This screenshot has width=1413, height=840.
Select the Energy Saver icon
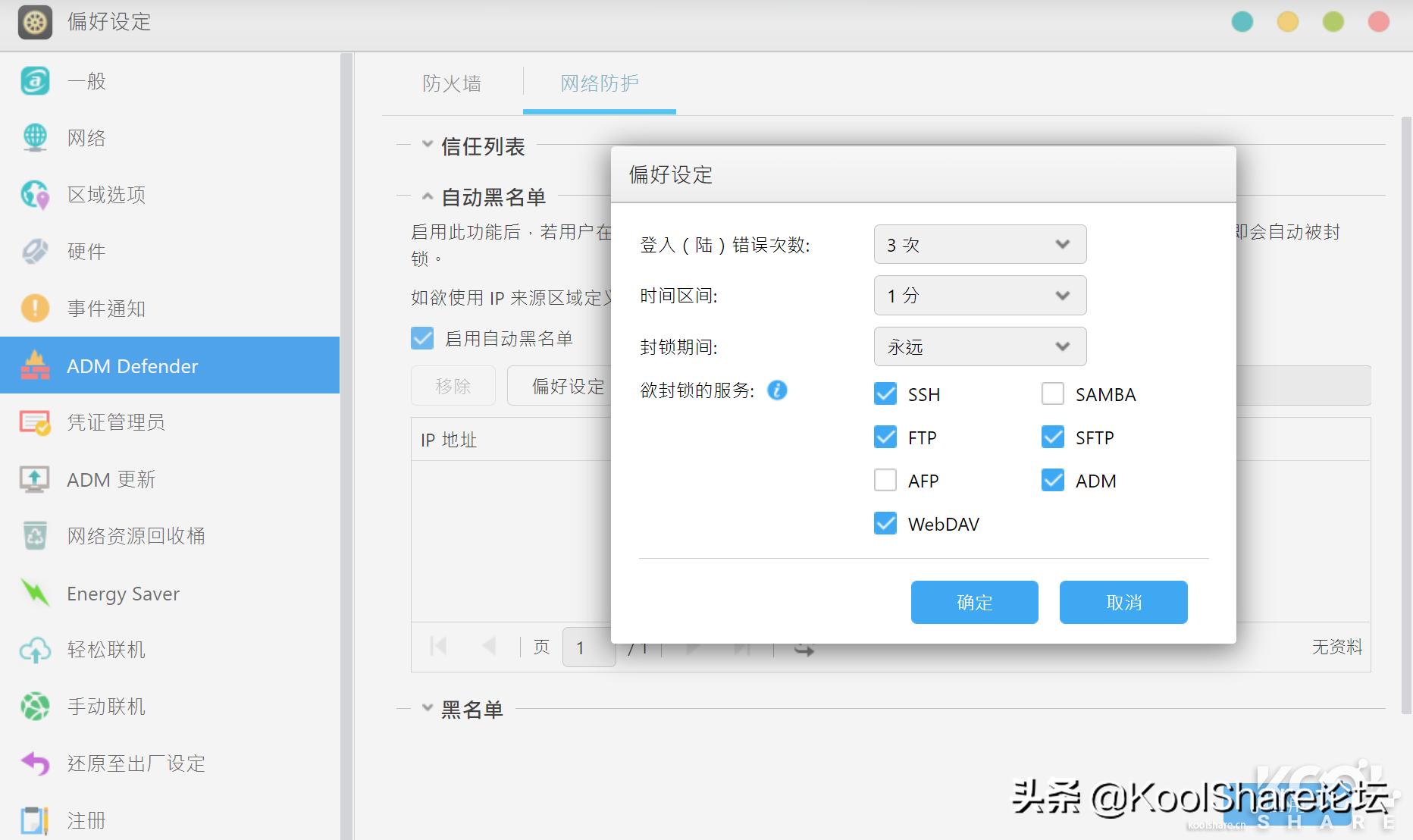pyautogui.click(x=35, y=593)
